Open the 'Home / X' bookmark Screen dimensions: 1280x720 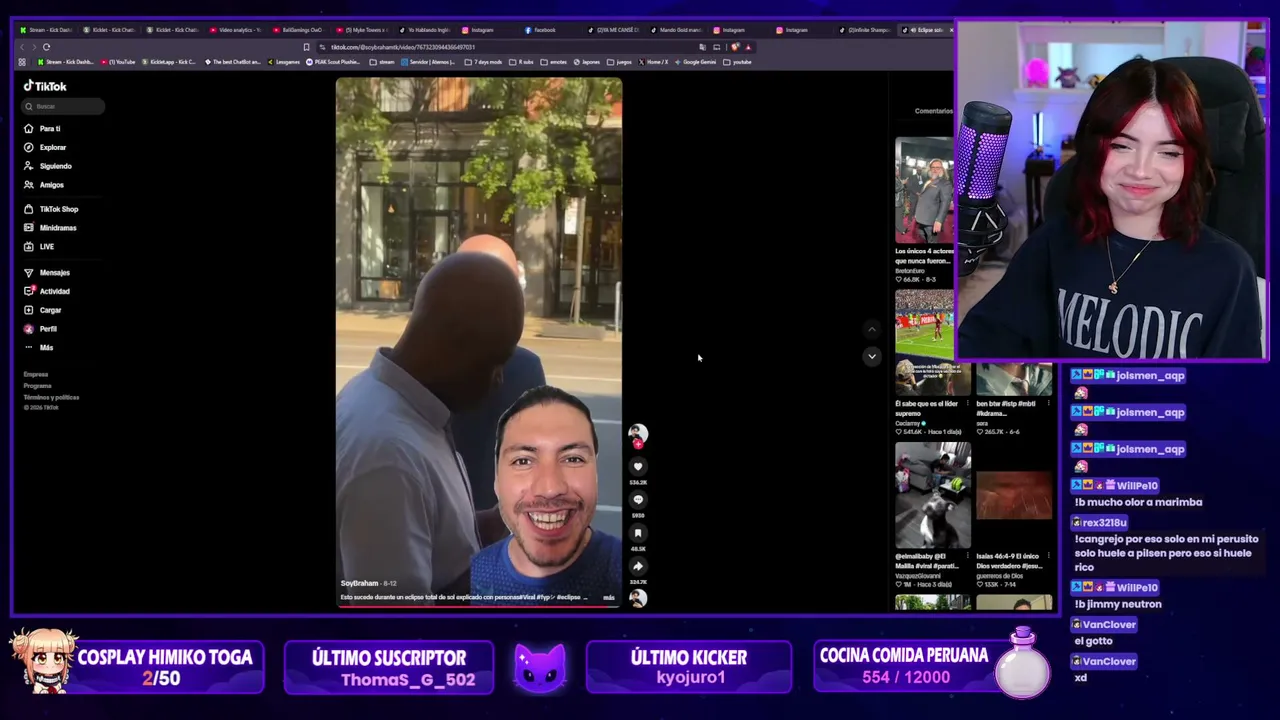[653, 62]
